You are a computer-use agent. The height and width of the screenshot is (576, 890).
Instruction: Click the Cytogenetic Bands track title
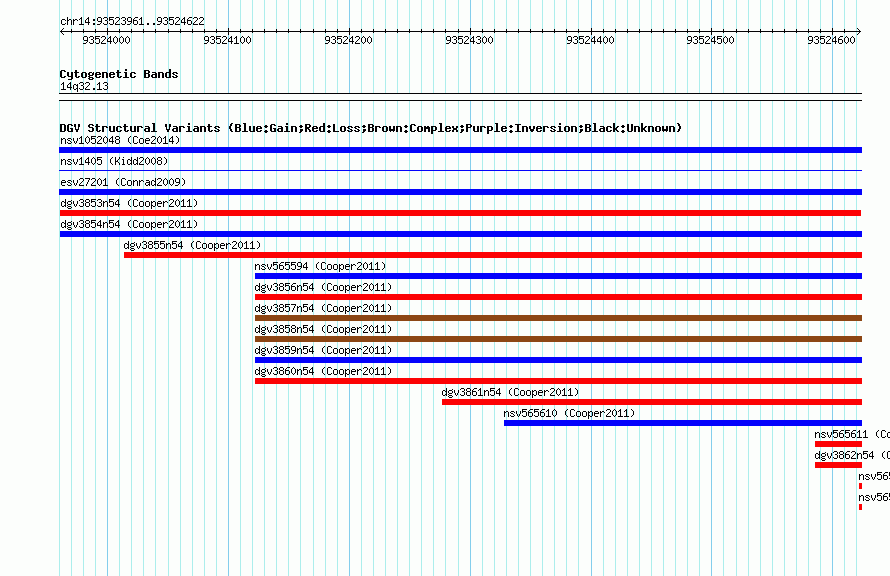tap(119, 74)
